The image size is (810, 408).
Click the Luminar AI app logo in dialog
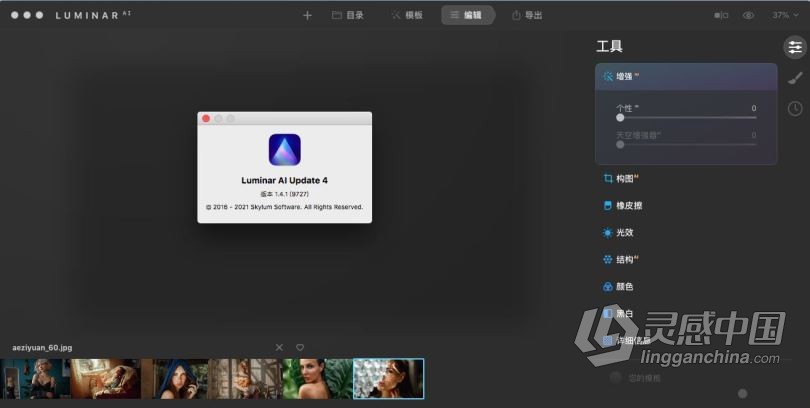pos(285,150)
